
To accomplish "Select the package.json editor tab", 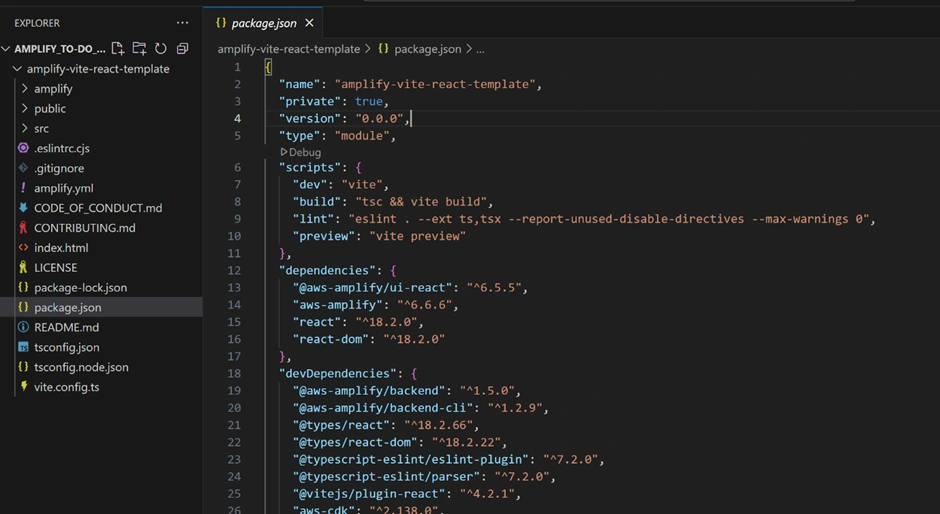I will (x=263, y=23).
